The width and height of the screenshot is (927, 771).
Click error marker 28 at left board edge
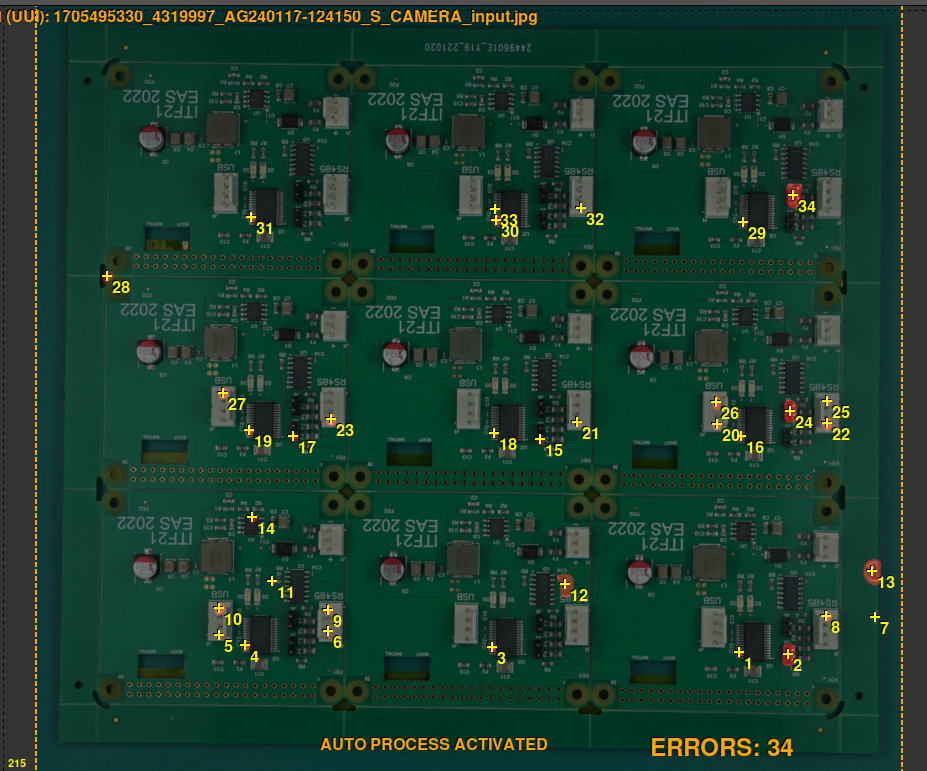tap(107, 275)
